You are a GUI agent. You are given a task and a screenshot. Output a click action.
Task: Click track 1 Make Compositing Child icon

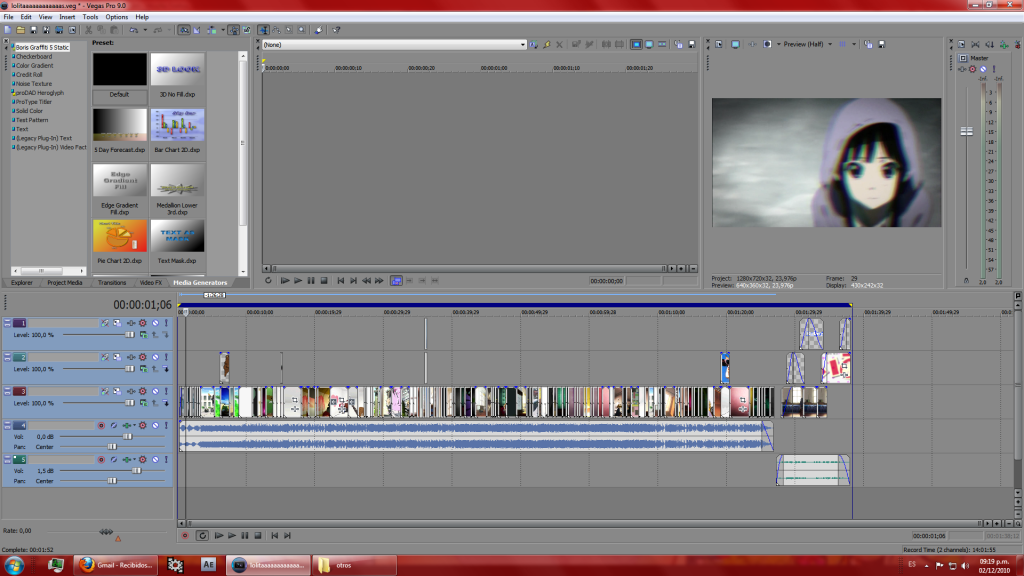(x=166, y=335)
